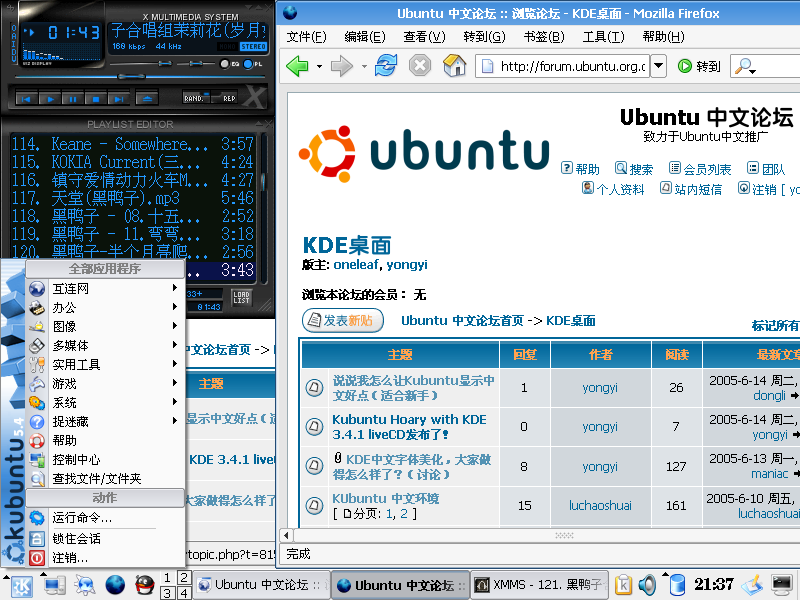The image size is (800, 600).
Task: Click the KDE K menu launcher button
Action: [x=19, y=586]
